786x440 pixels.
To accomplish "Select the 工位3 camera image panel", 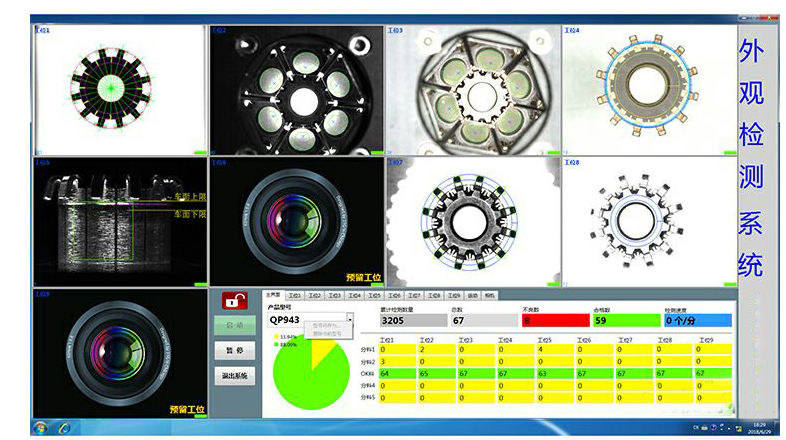I will coord(472,89).
